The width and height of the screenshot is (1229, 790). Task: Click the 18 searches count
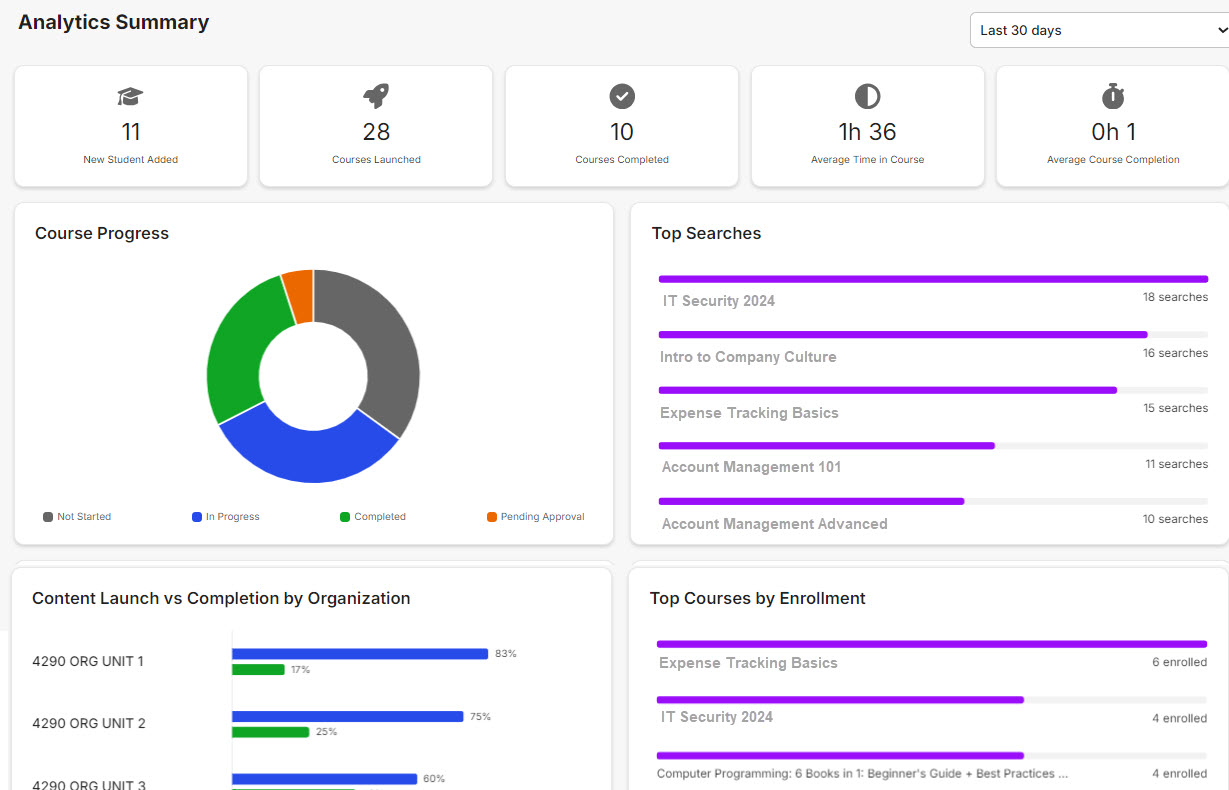click(x=1175, y=297)
